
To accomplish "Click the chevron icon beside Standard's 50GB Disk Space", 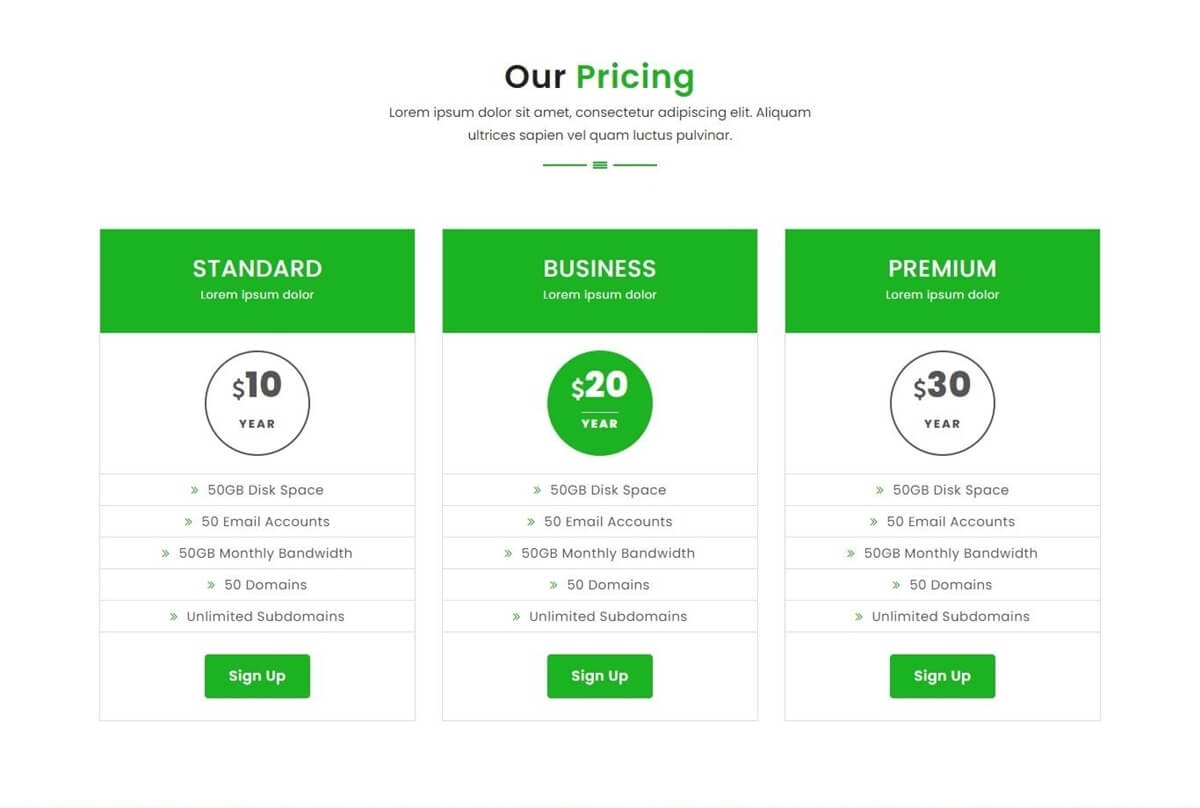I will pyautogui.click(x=195, y=491).
